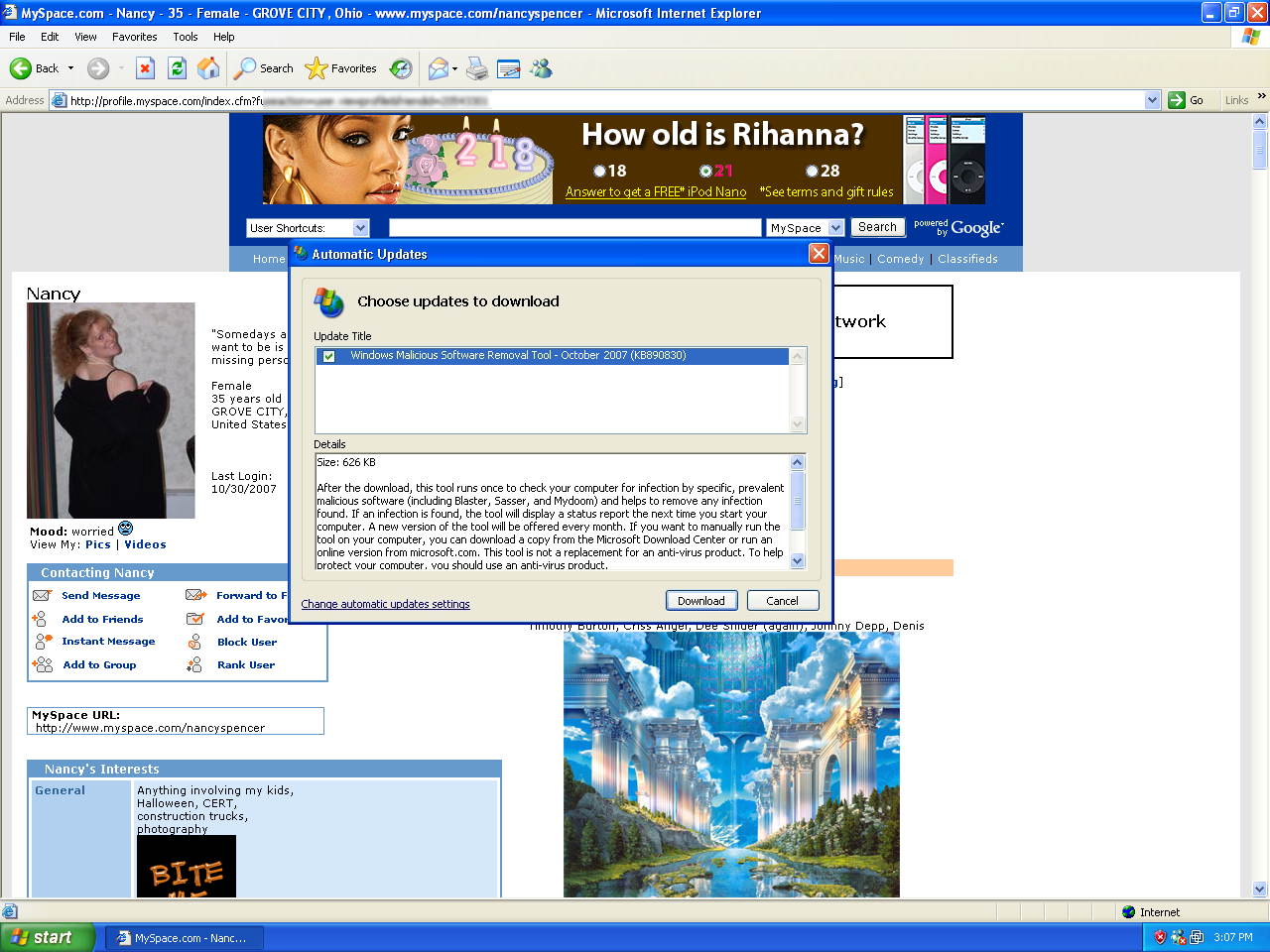Expand the address bar dropdown arrow
The width and height of the screenshot is (1270, 952).
click(x=1152, y=100)
